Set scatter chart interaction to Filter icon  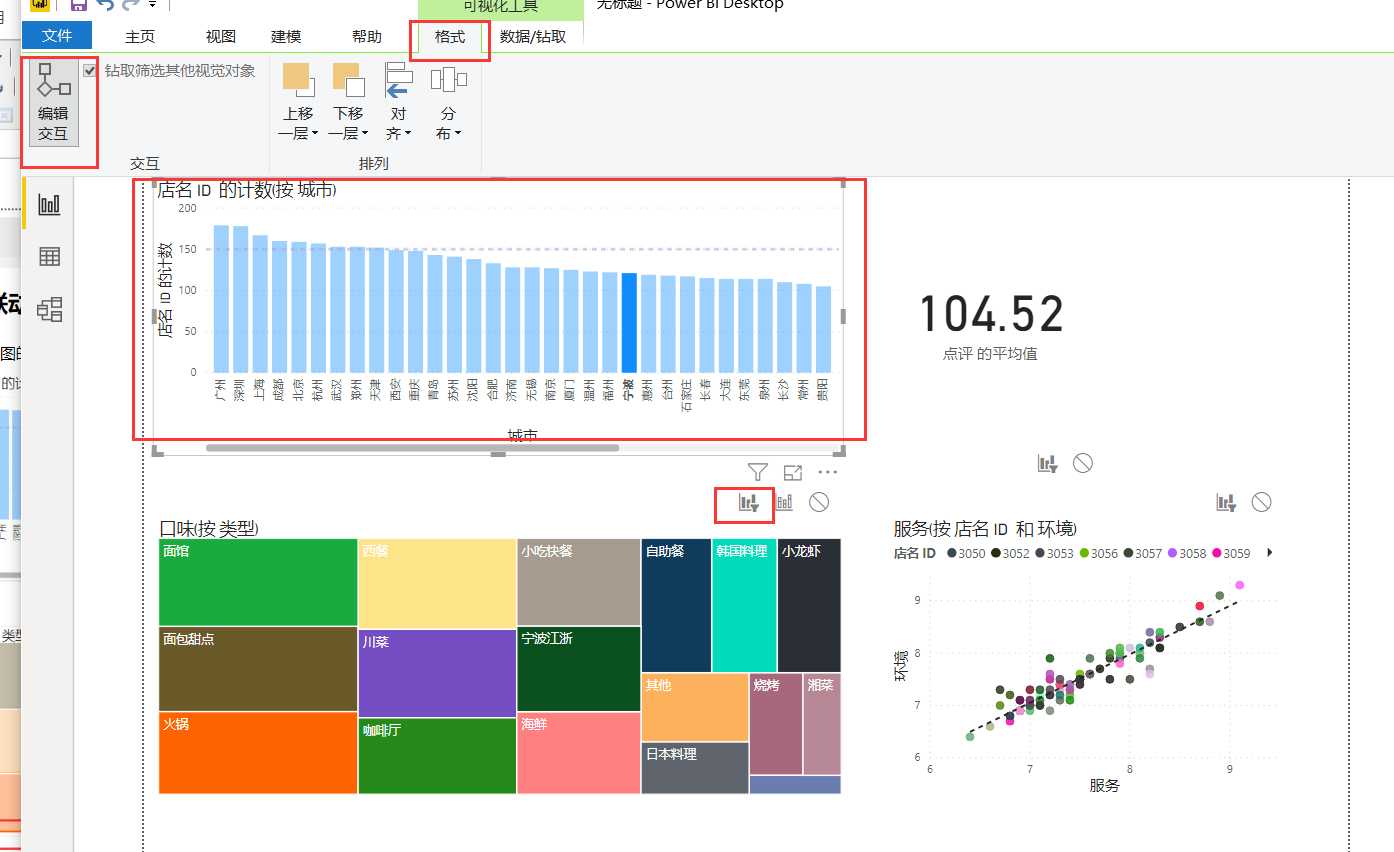click(1226, 502)
